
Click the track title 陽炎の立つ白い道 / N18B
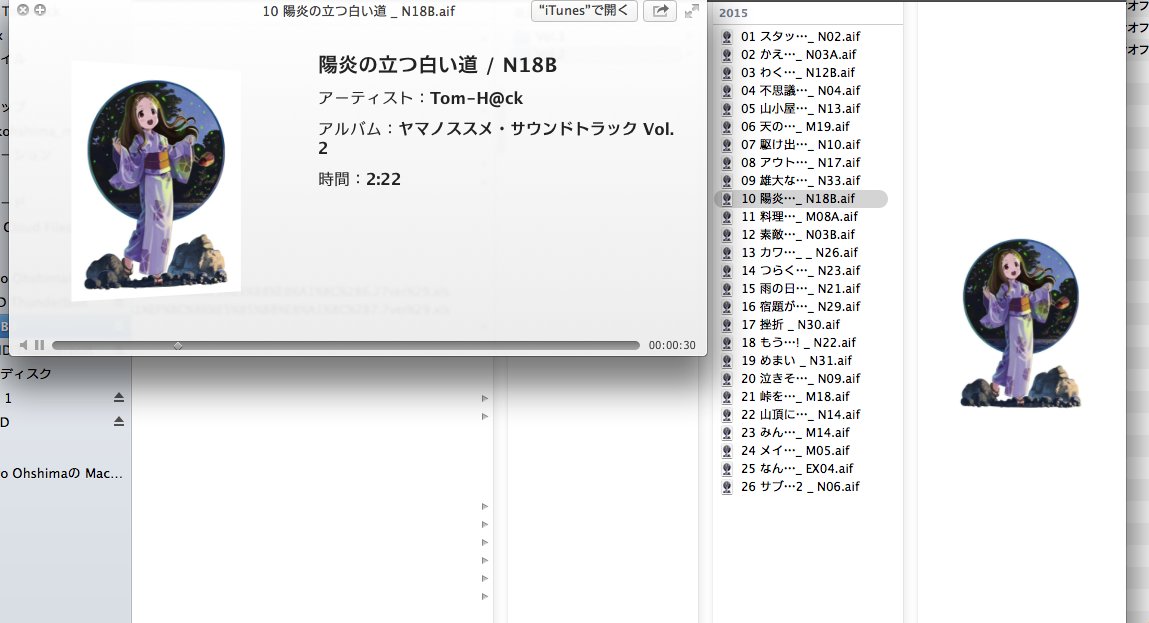click(x=437, y=65)
